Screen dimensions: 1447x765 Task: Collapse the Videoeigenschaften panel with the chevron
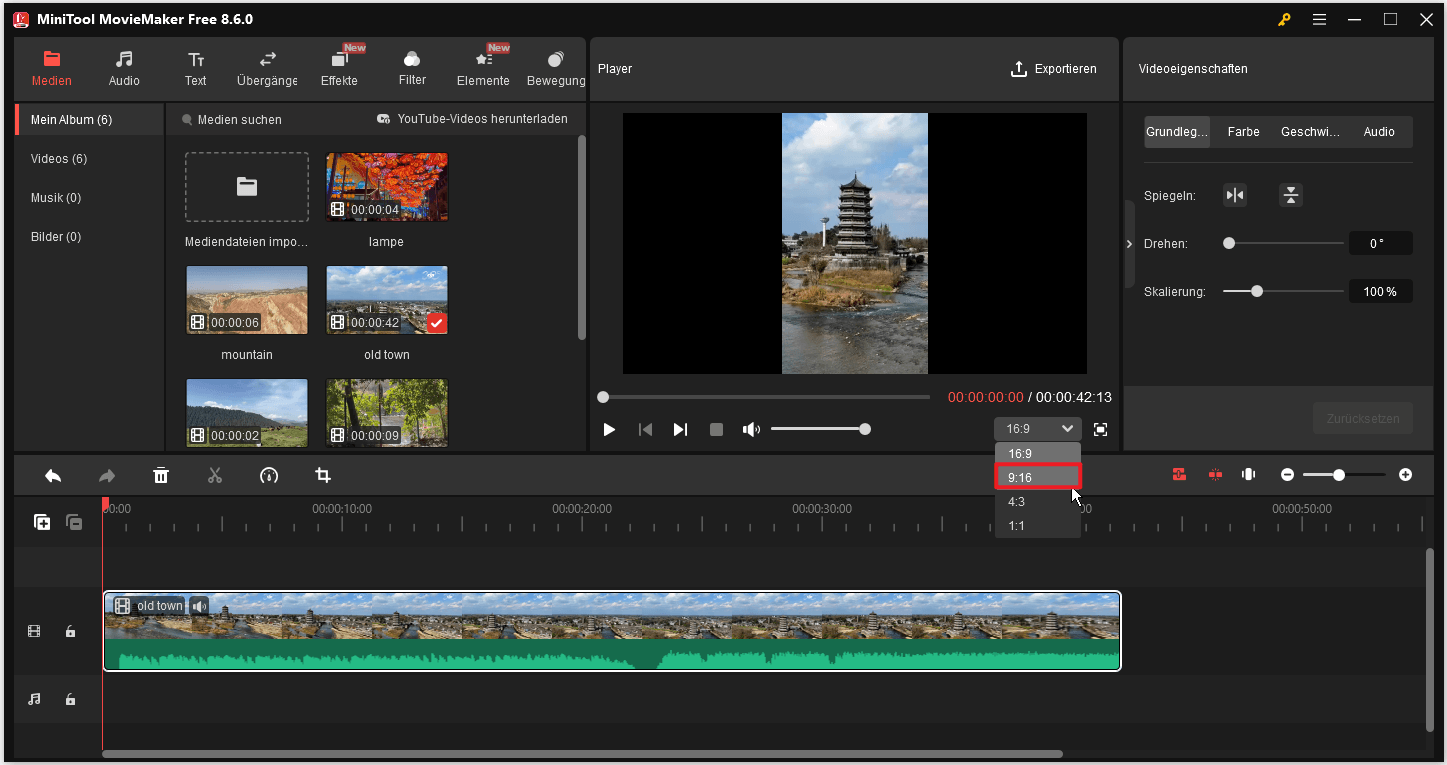click(x=1129, y=243)
